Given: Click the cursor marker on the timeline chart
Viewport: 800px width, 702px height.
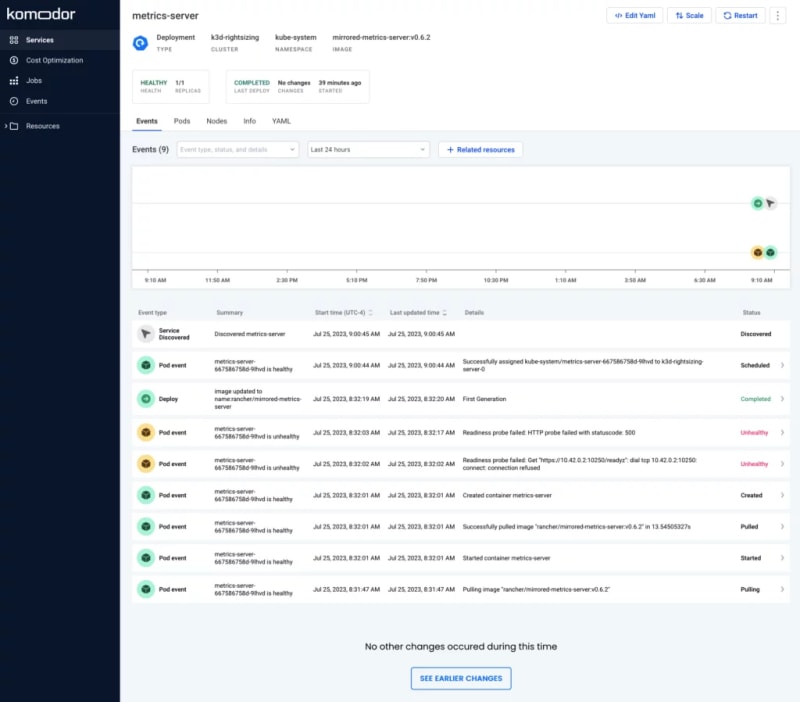Looking at the screenshot, I should [x=770, y=203].
